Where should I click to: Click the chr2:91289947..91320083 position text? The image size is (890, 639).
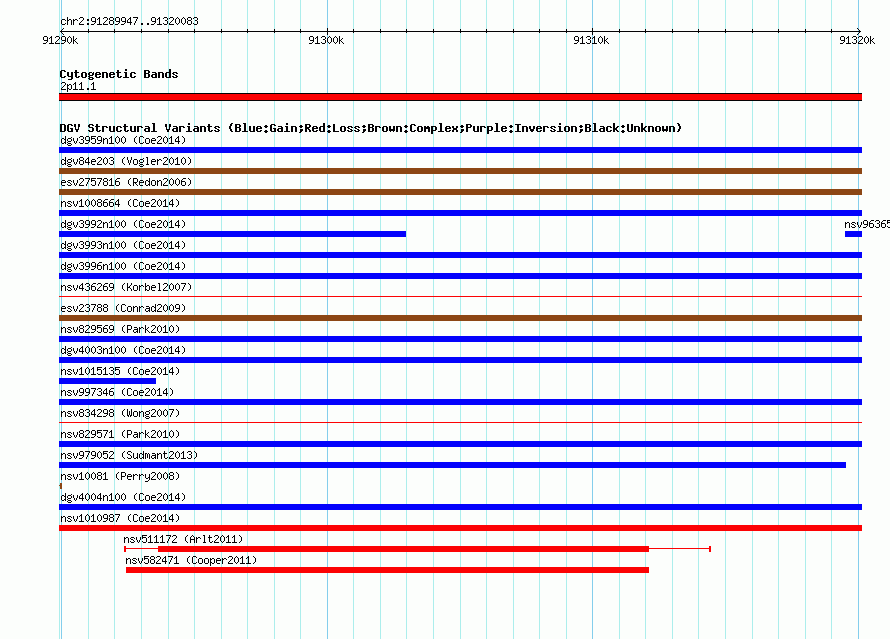click(129, 22)
